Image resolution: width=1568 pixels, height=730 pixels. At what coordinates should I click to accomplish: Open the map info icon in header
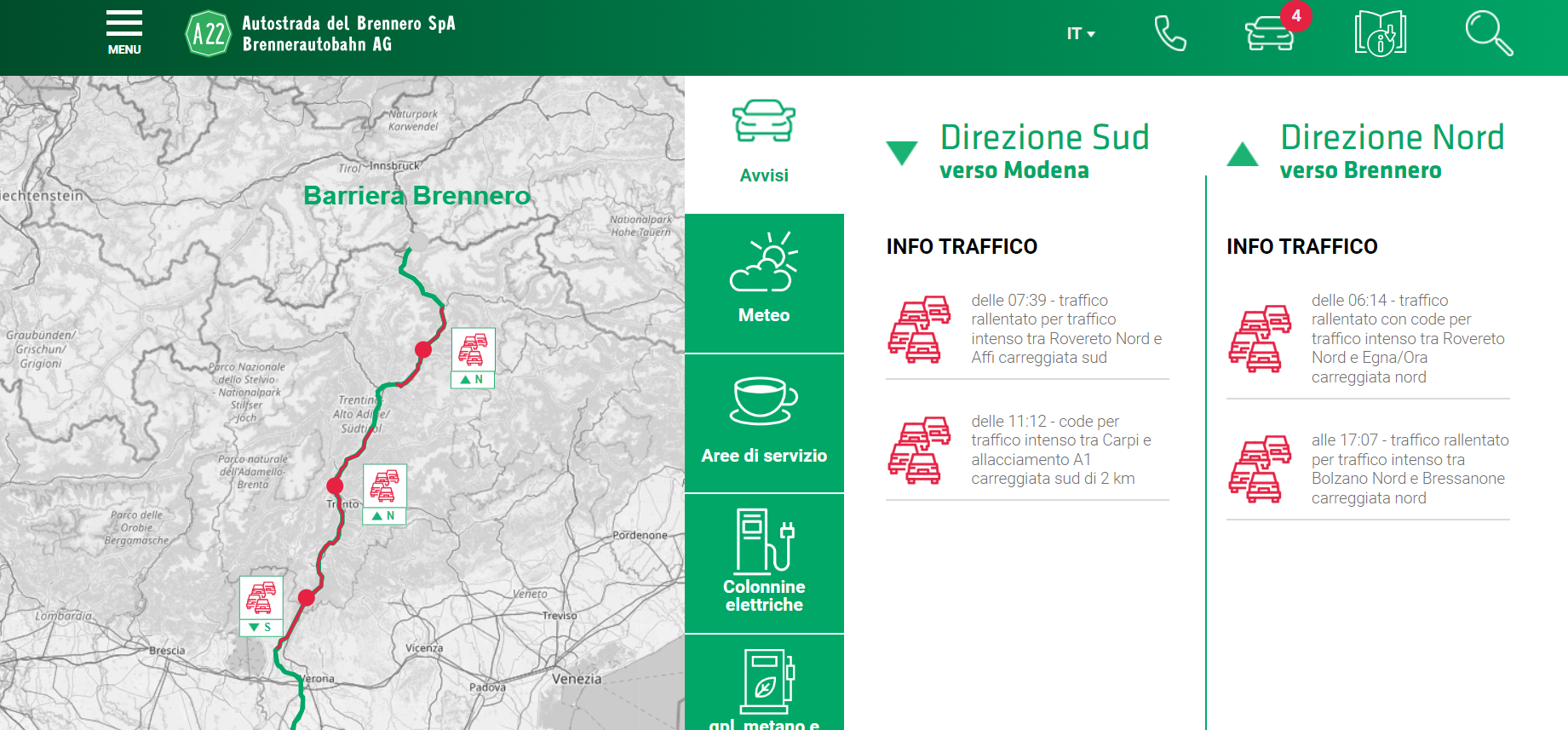1380,34
